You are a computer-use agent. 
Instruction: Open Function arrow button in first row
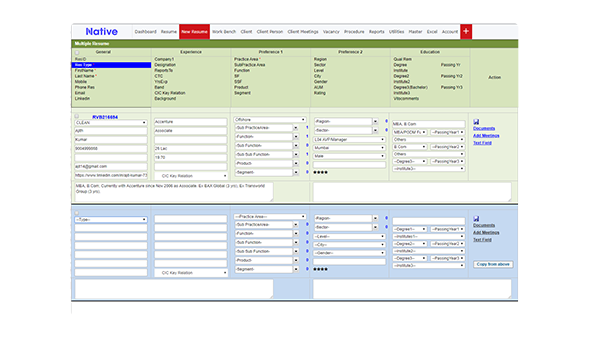[x=296, y=137]
